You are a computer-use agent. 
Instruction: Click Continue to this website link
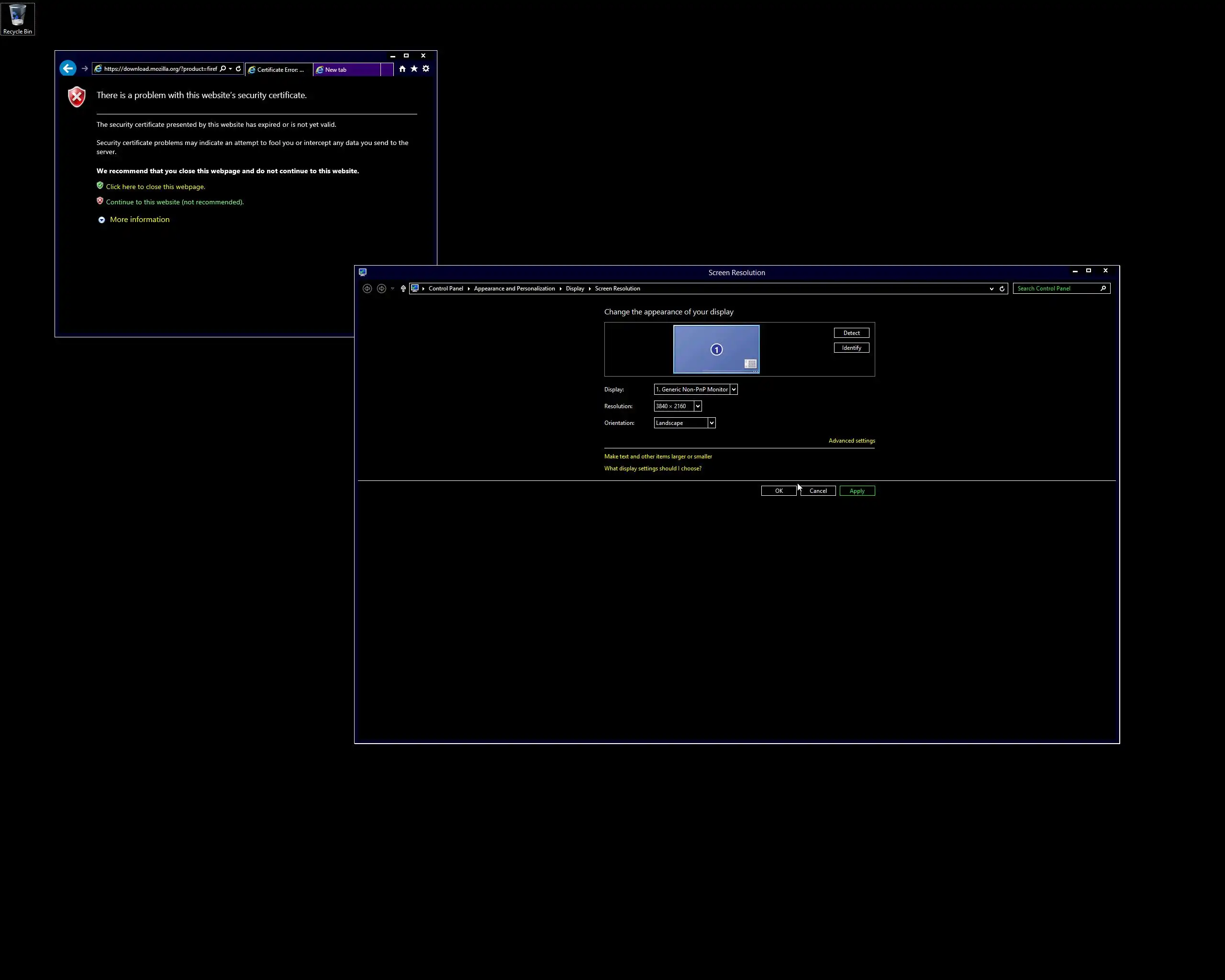click(x=175, y=202)
